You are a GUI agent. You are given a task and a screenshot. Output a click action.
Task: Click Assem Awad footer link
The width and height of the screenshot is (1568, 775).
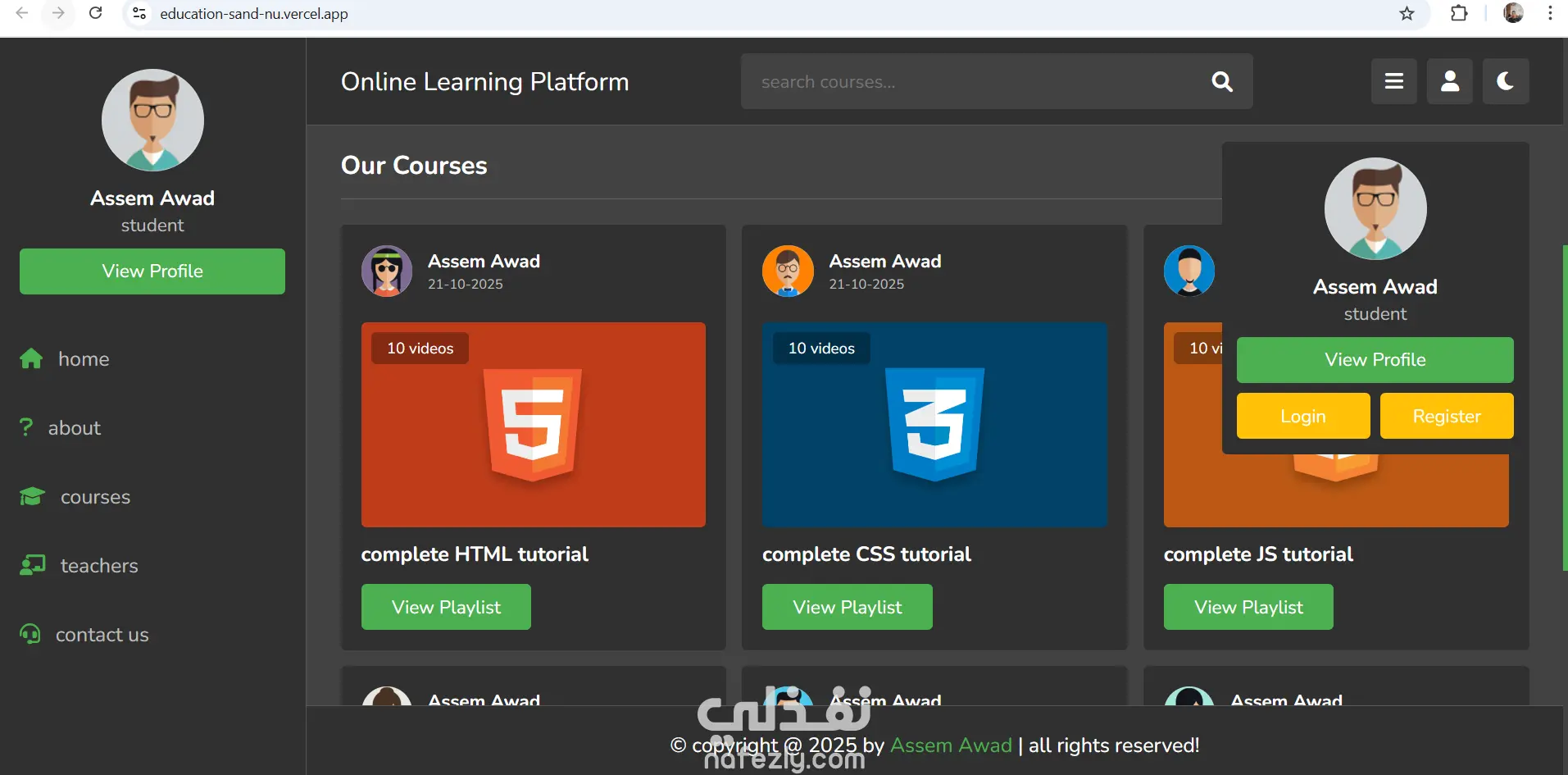[951, 745]
